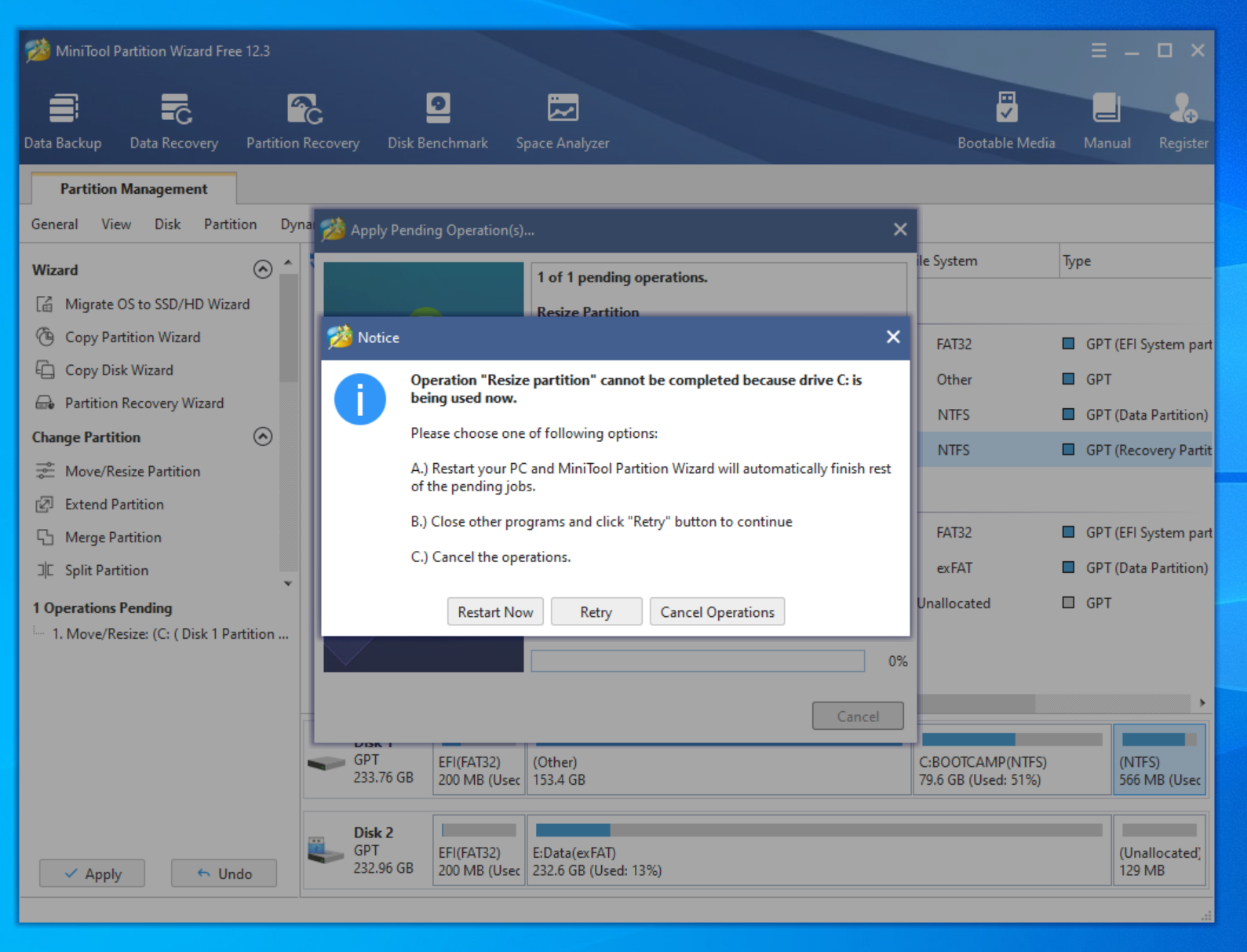The image size is (1247, 952).
Task: Close the Notice dialog
Action: coord(893,337)
